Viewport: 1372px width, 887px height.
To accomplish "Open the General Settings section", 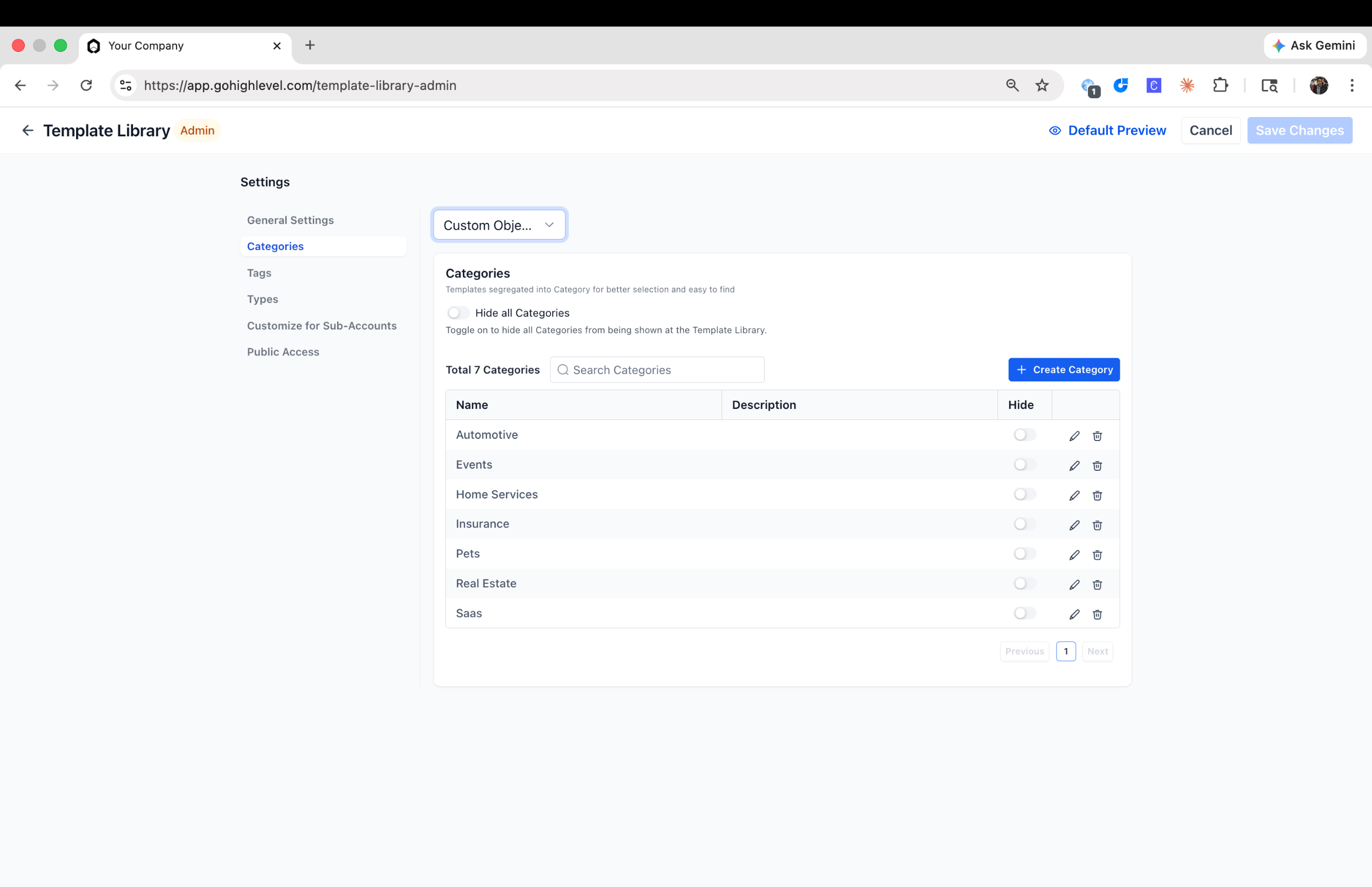I will point(290,220).
